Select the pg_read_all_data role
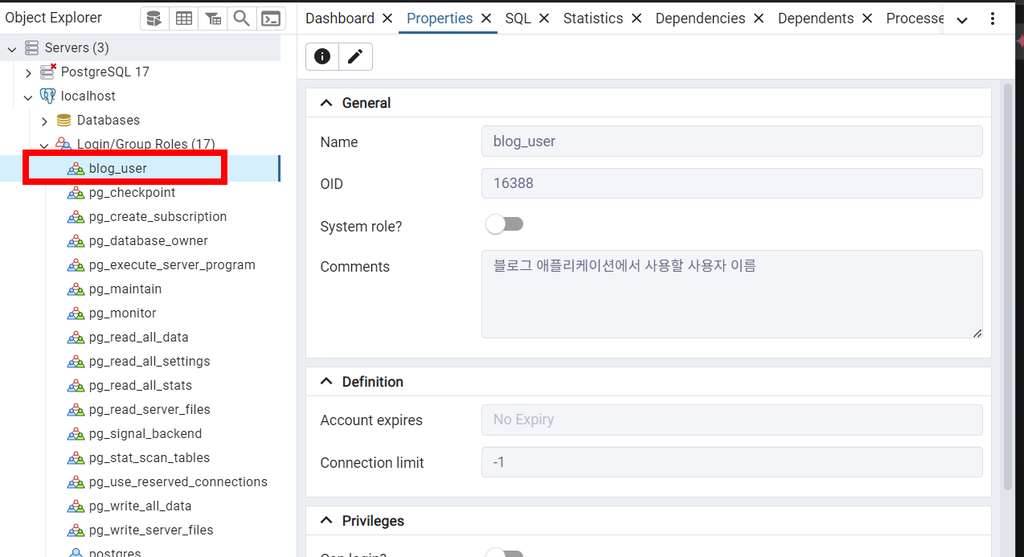Viewport: 1024px width, 557px height. pyautogui.click(x=138, y=338)
